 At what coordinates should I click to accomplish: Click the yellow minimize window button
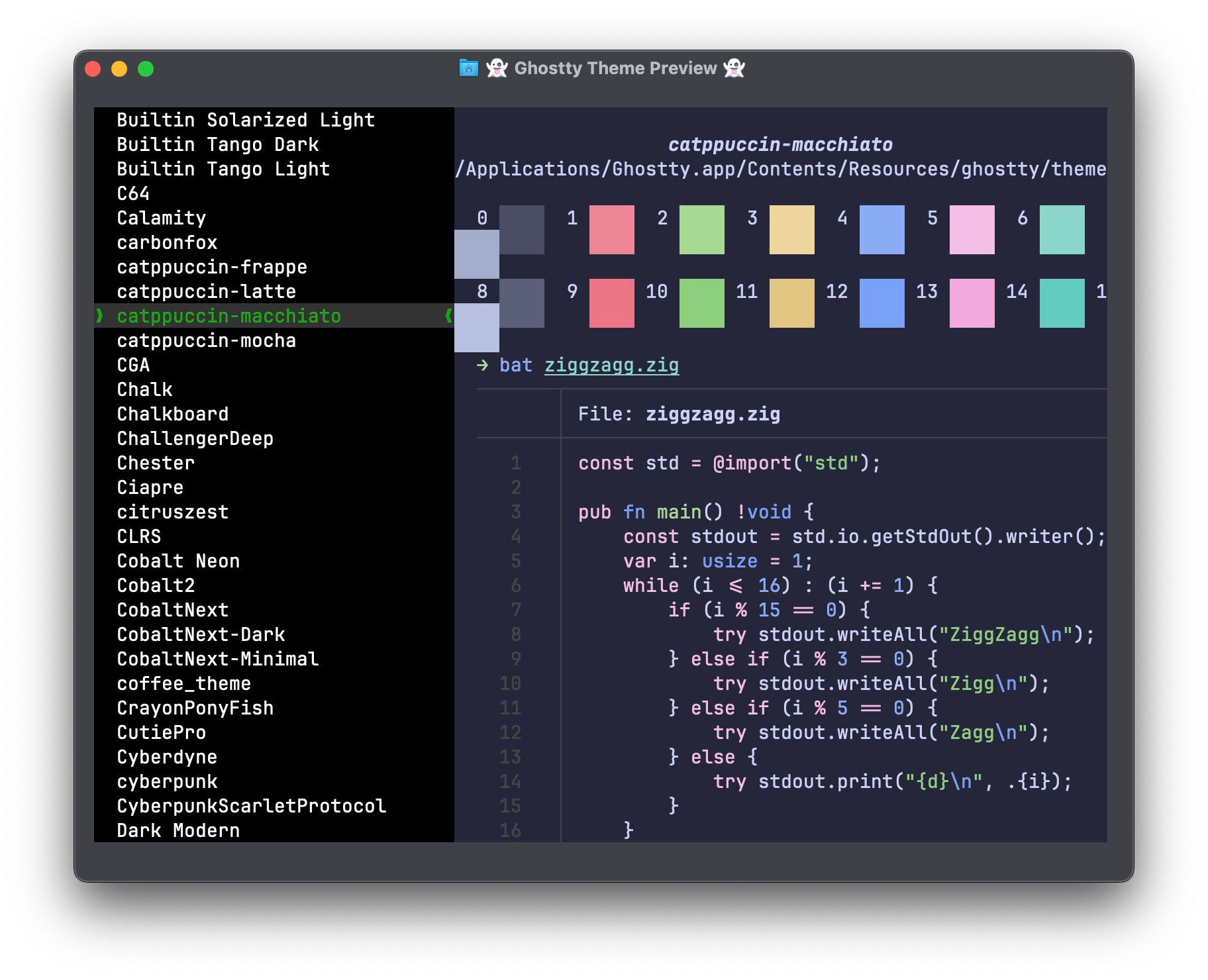[x=119, y=69]
